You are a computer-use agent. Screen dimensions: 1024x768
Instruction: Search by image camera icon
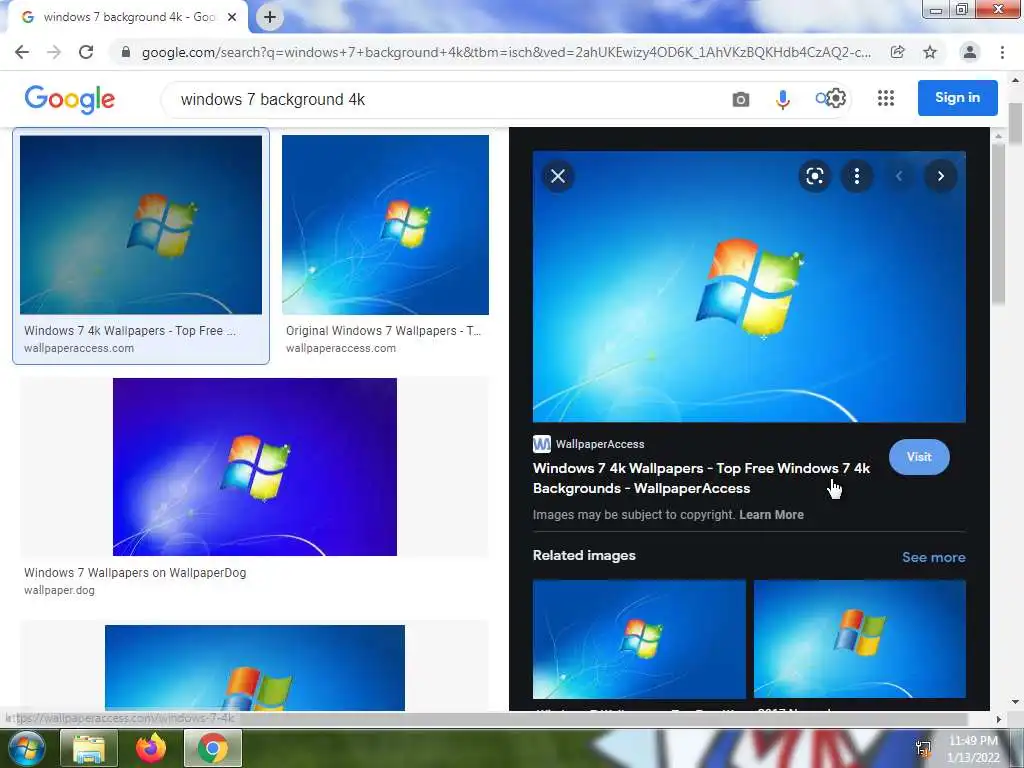741,99
